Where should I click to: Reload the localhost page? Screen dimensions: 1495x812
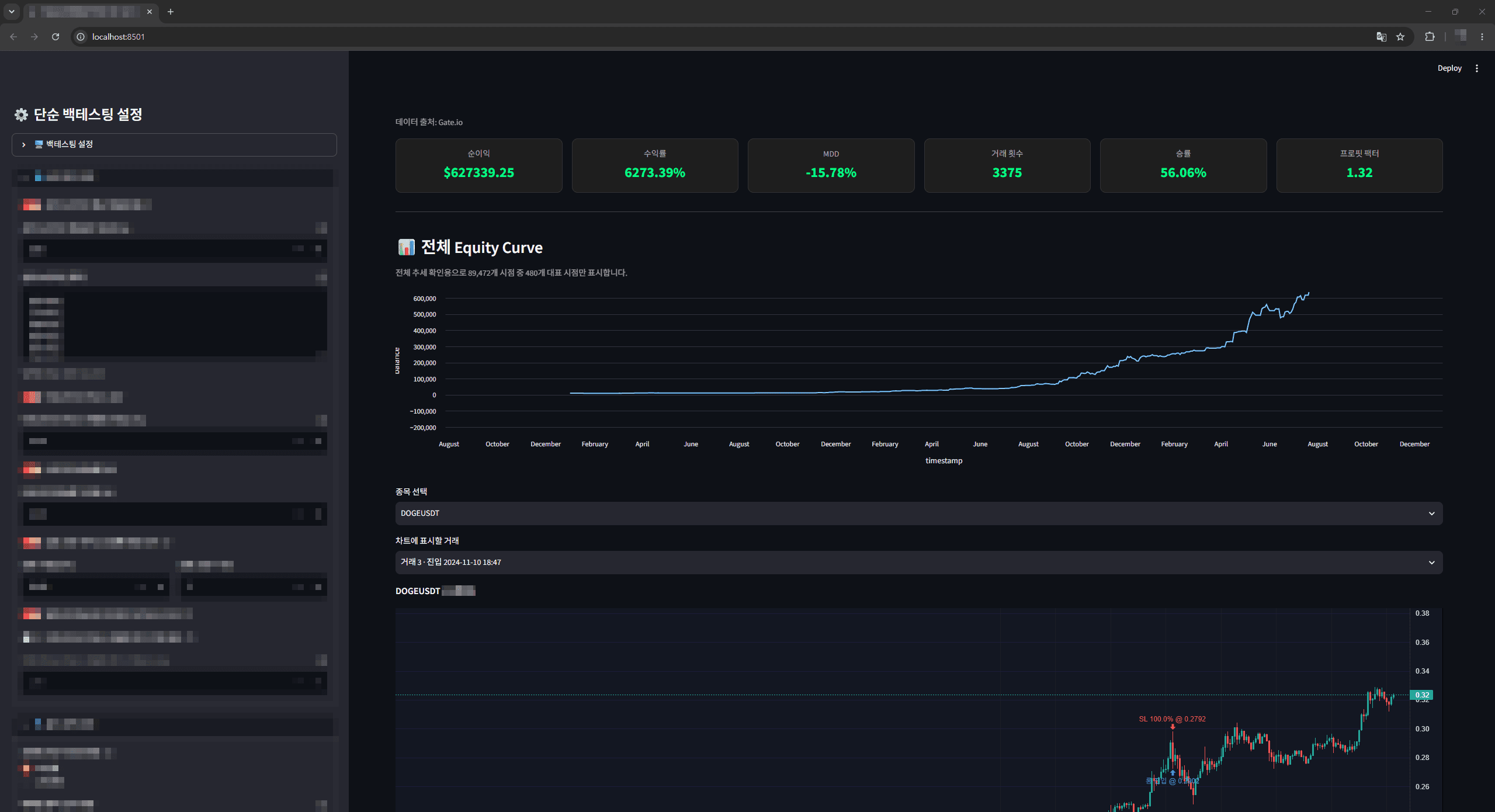pos(56,37)
